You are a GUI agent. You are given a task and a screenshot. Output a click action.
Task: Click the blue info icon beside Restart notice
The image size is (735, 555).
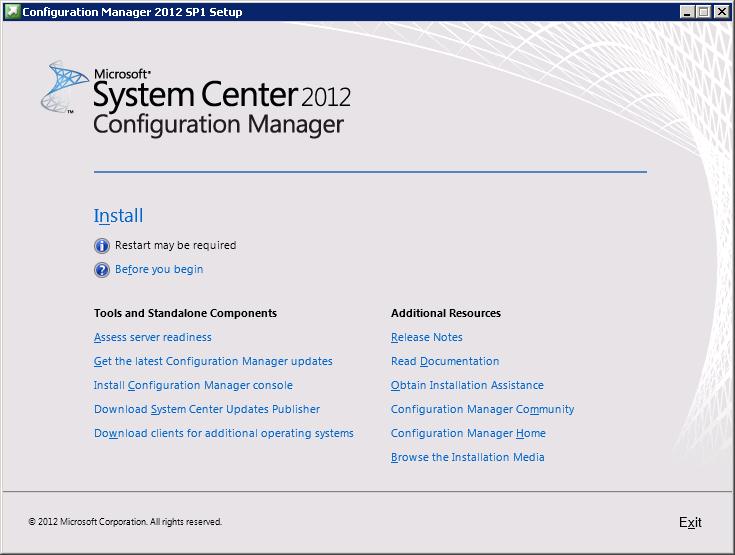tap(101, 245)
